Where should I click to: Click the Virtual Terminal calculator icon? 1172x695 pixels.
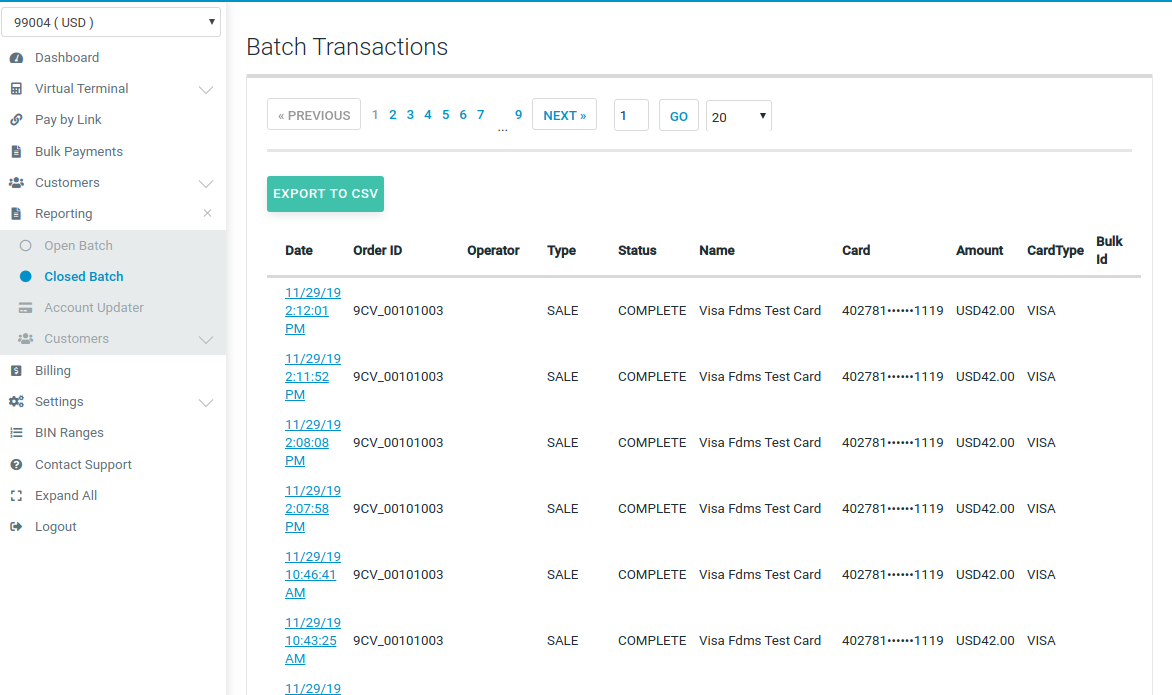point(16,89)
